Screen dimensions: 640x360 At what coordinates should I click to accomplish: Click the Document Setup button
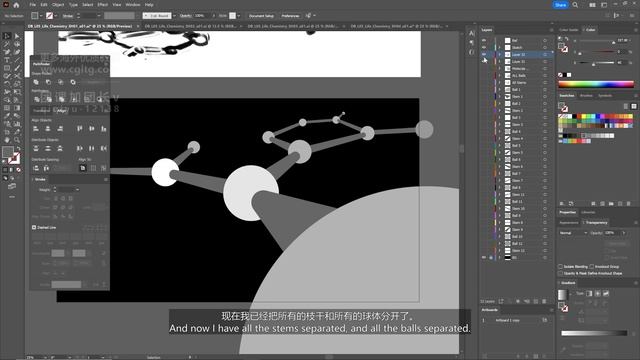[261, 16]
